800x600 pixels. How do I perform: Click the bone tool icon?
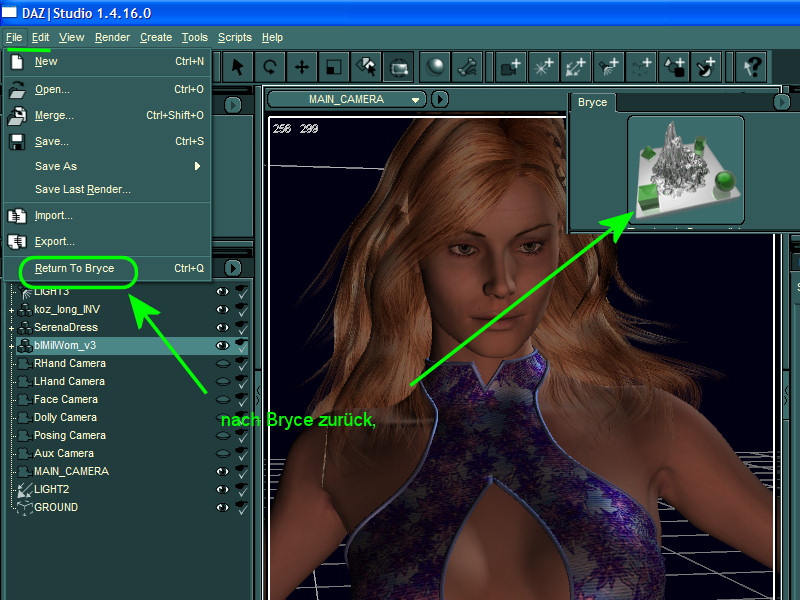[x=467, y=67]
